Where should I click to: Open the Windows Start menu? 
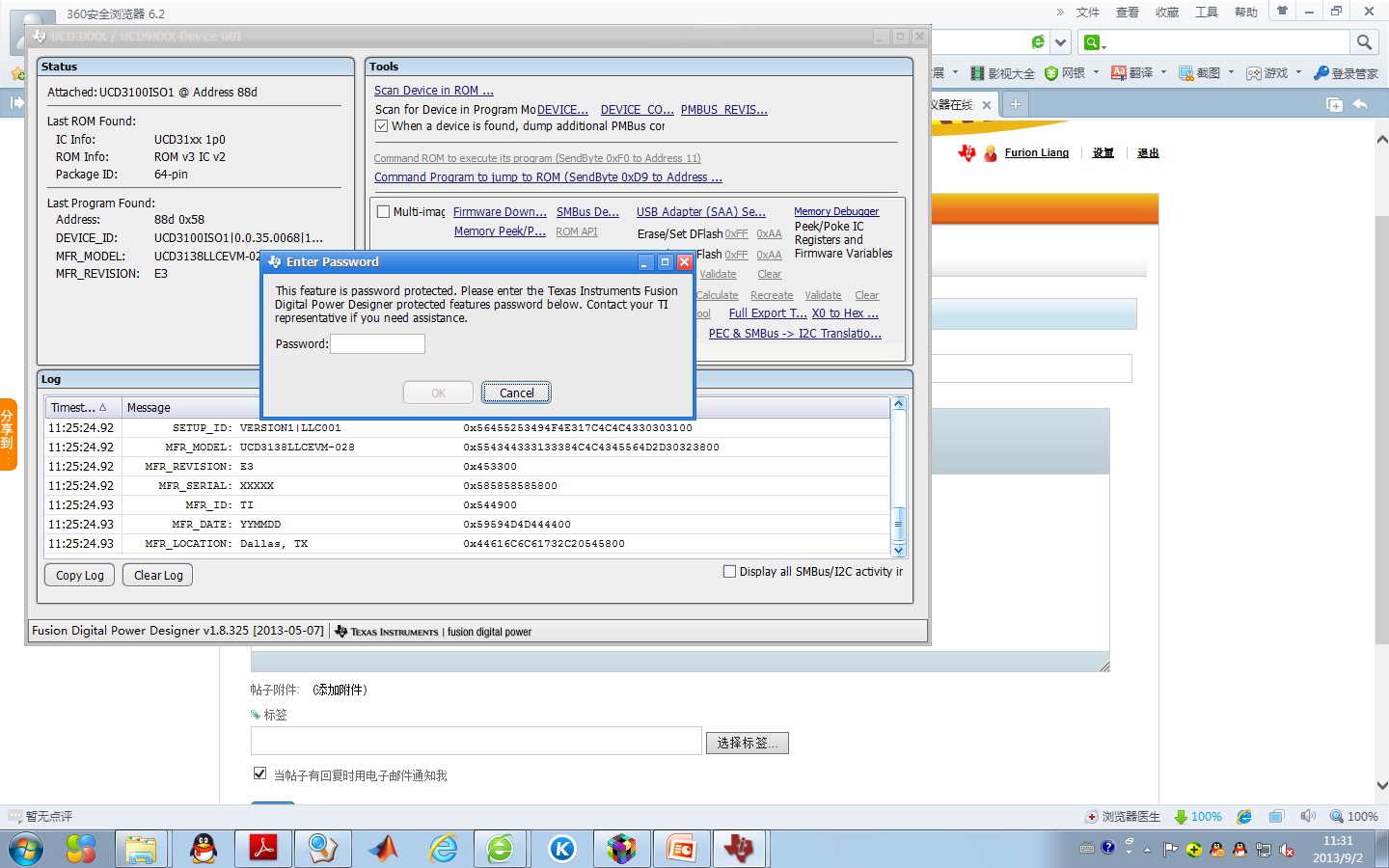(26, 849)
